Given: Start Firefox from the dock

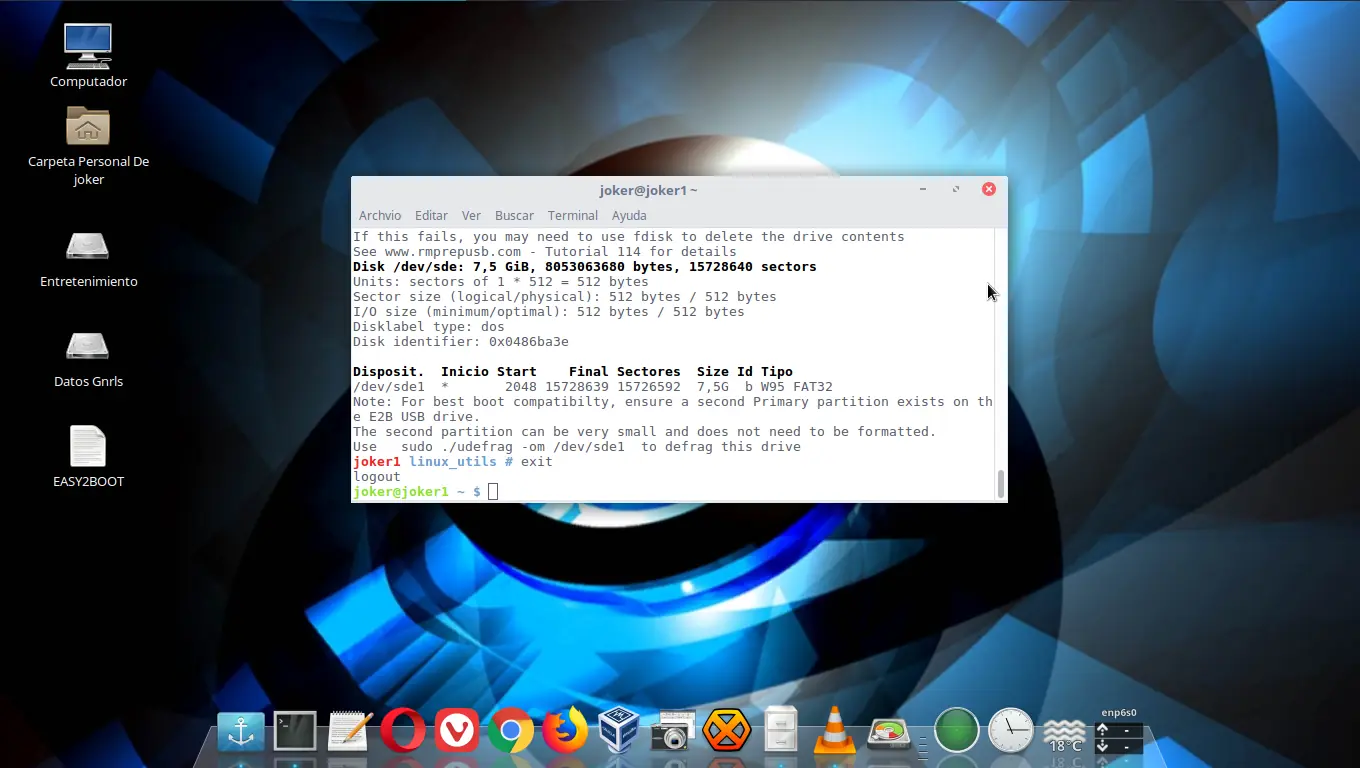Looking at the screenshot, I should [x=565, y=732].
